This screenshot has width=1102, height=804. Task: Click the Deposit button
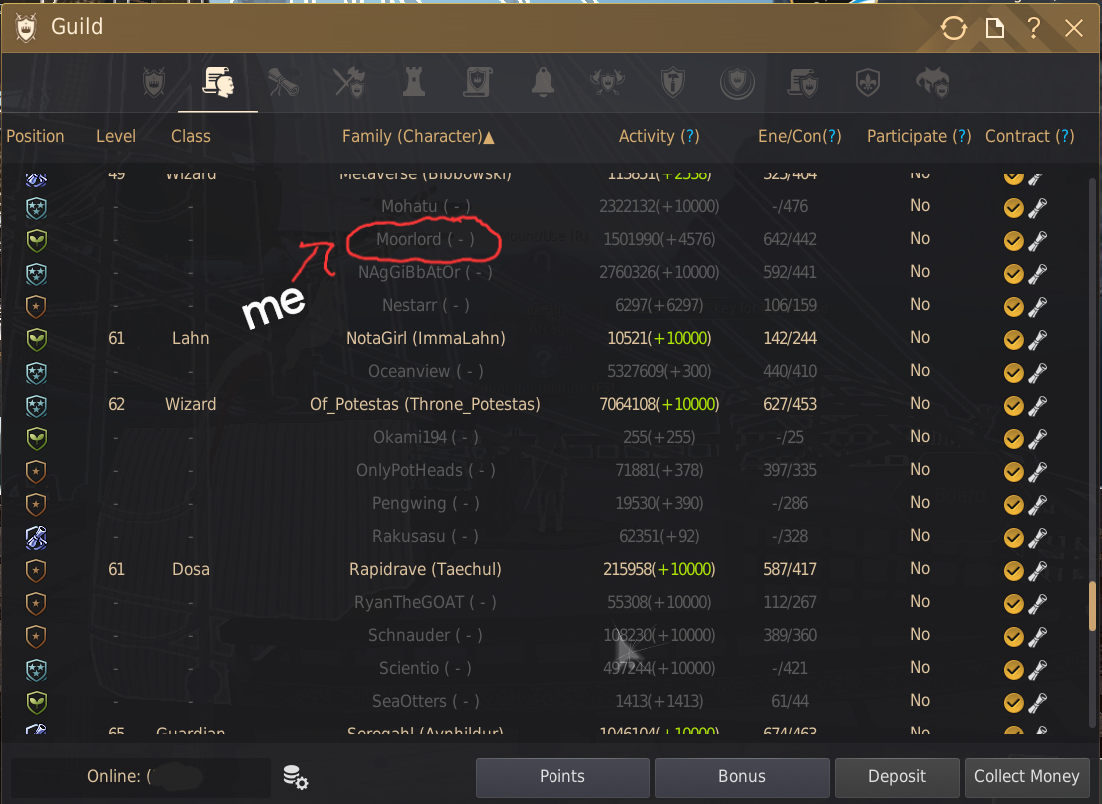[x=897, y=777]
